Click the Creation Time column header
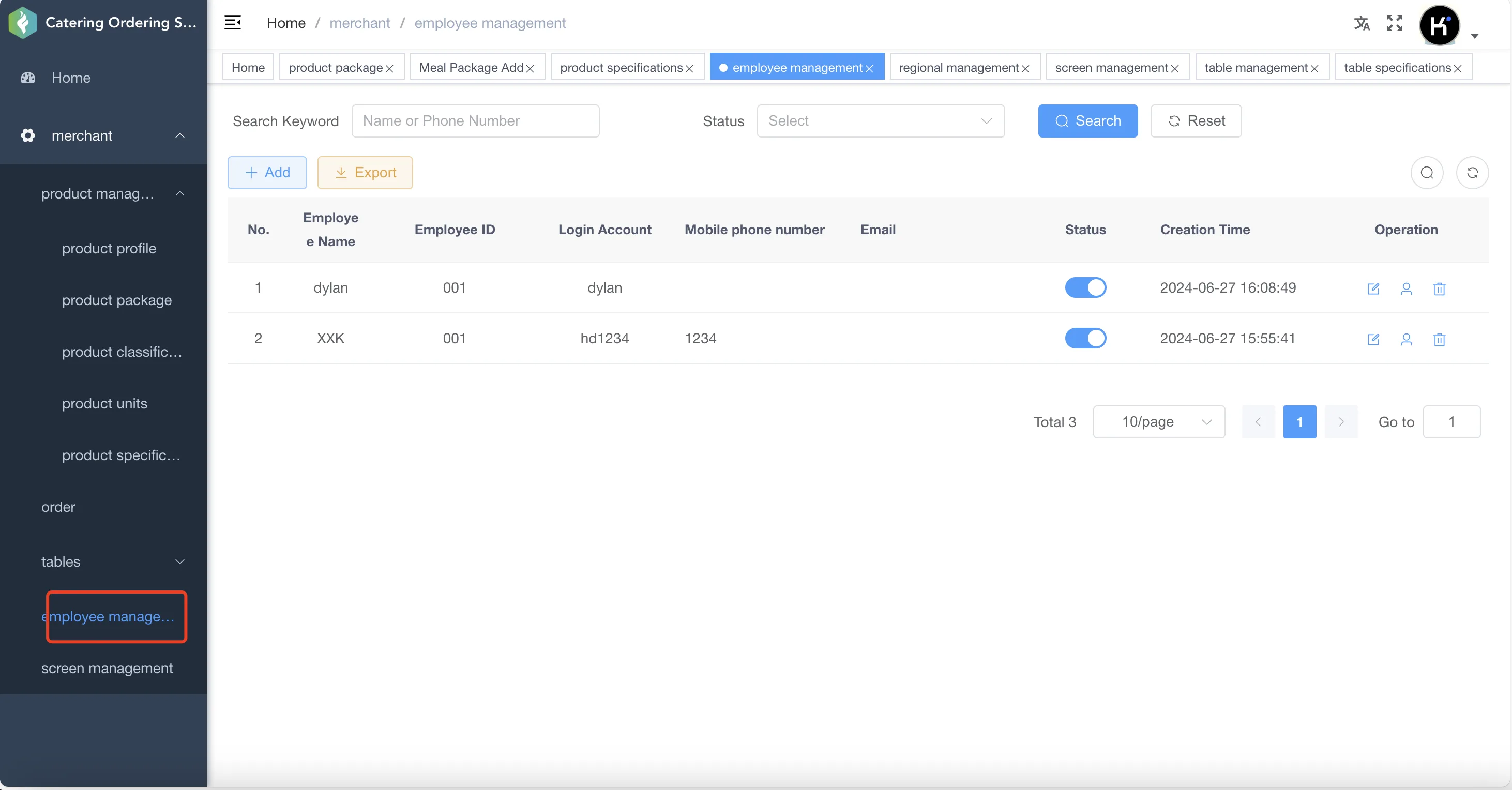 (x=1204, y=230)
